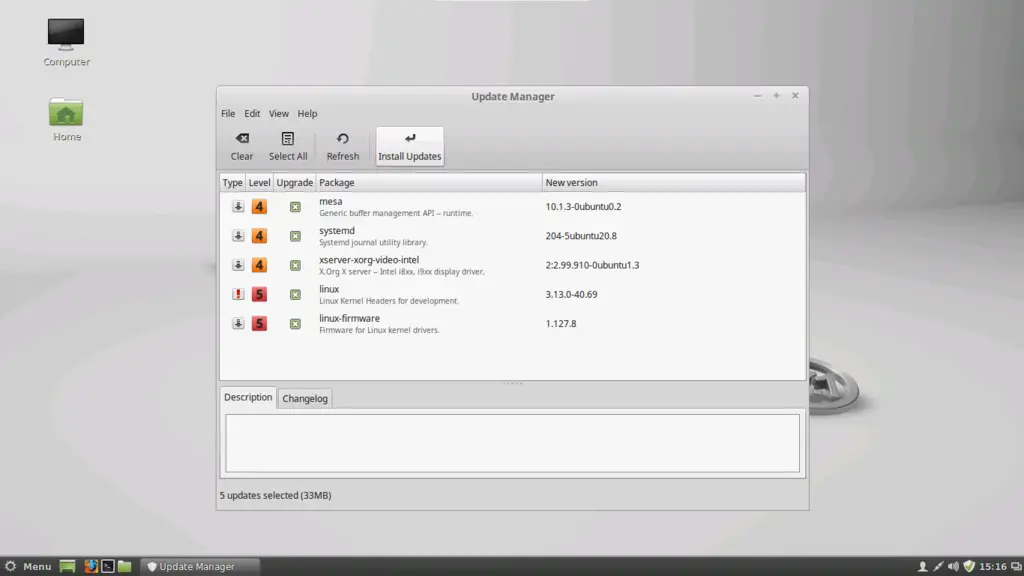
Task: Toggle the upgrade checkbox for linux
Action: click(x=295, y=295)
